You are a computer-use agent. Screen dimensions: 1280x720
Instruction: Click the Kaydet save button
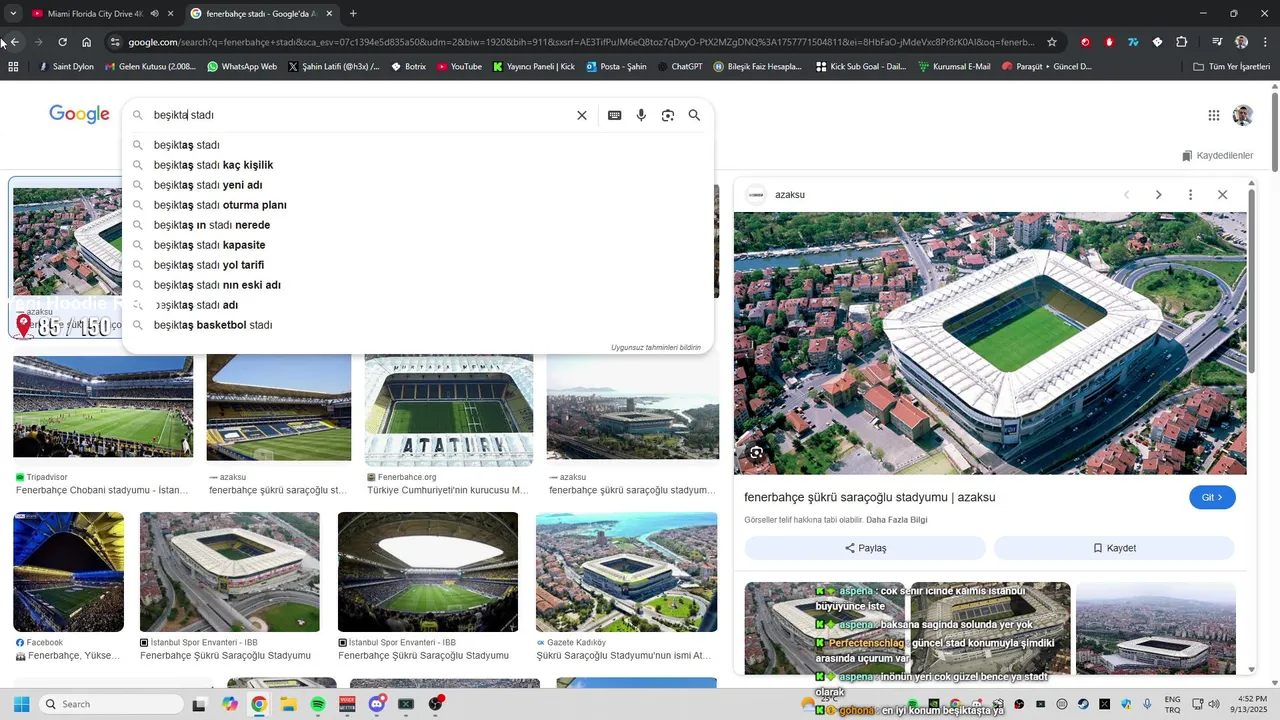[x=1114, y=548]
